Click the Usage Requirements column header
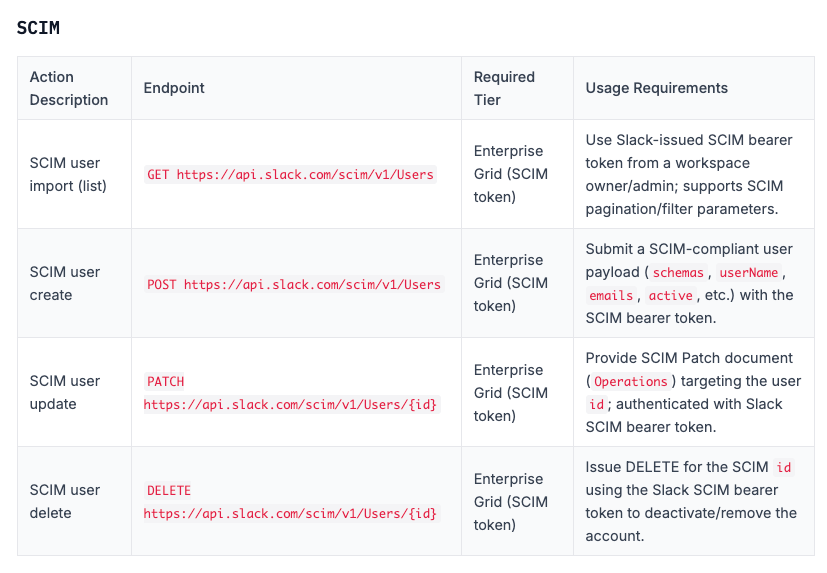The width and height of the screenshot is (827, 573). 657,88
